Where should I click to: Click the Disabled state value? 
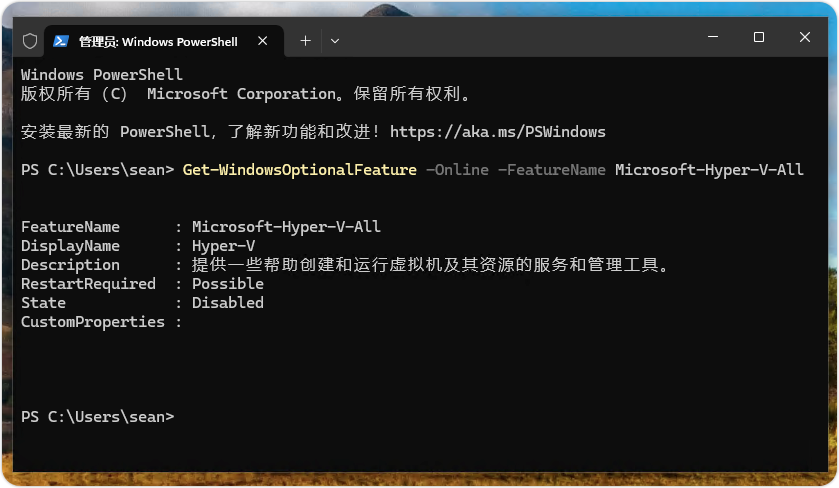click(x=228, y=303)
